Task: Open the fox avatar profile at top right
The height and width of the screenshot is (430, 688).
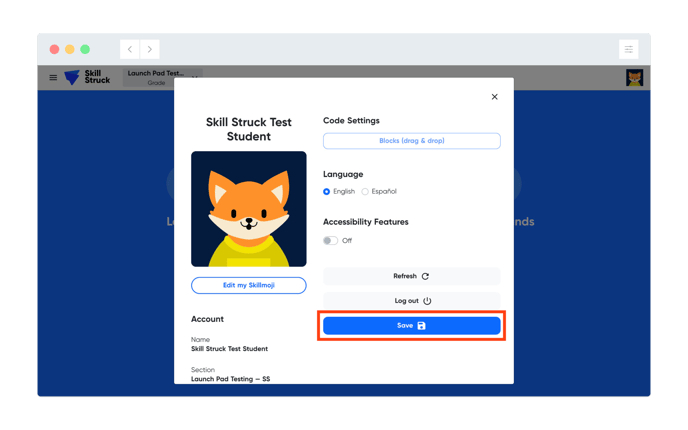Action: tap(634, 78)
